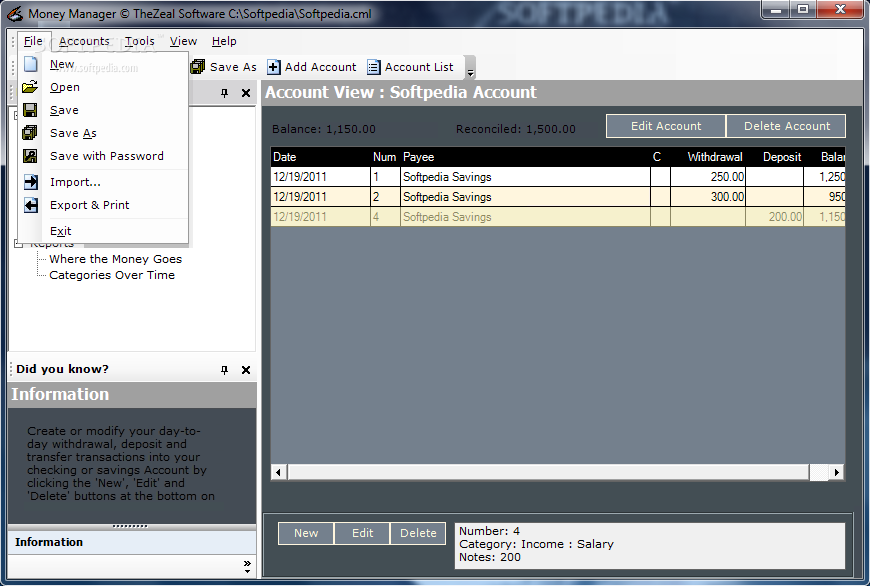Expand the chevron at bottom of Information panel

coord(247,567)
